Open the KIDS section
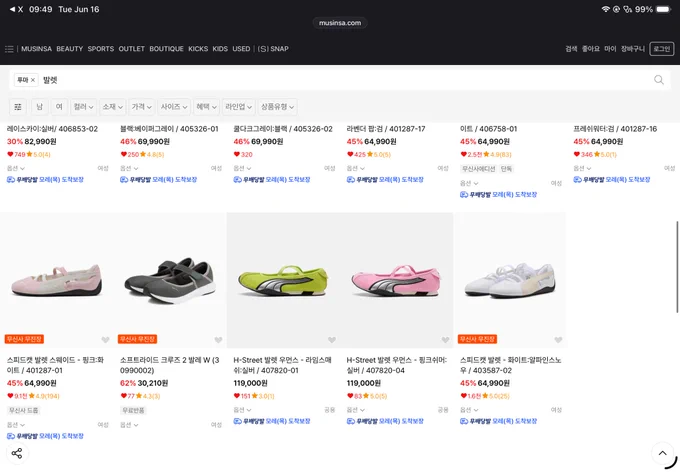 tap(220, 49)
